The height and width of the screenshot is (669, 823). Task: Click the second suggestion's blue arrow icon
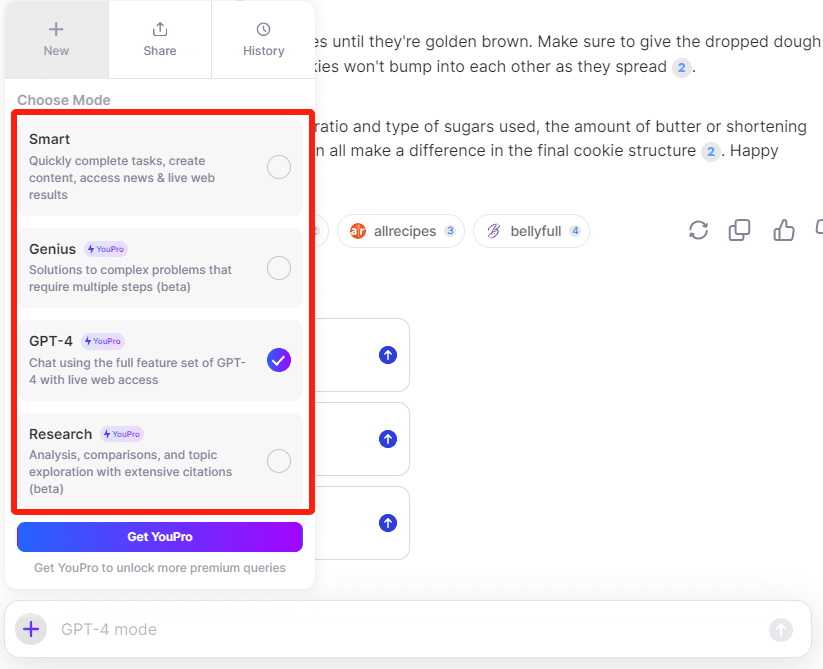pos(388,439)
